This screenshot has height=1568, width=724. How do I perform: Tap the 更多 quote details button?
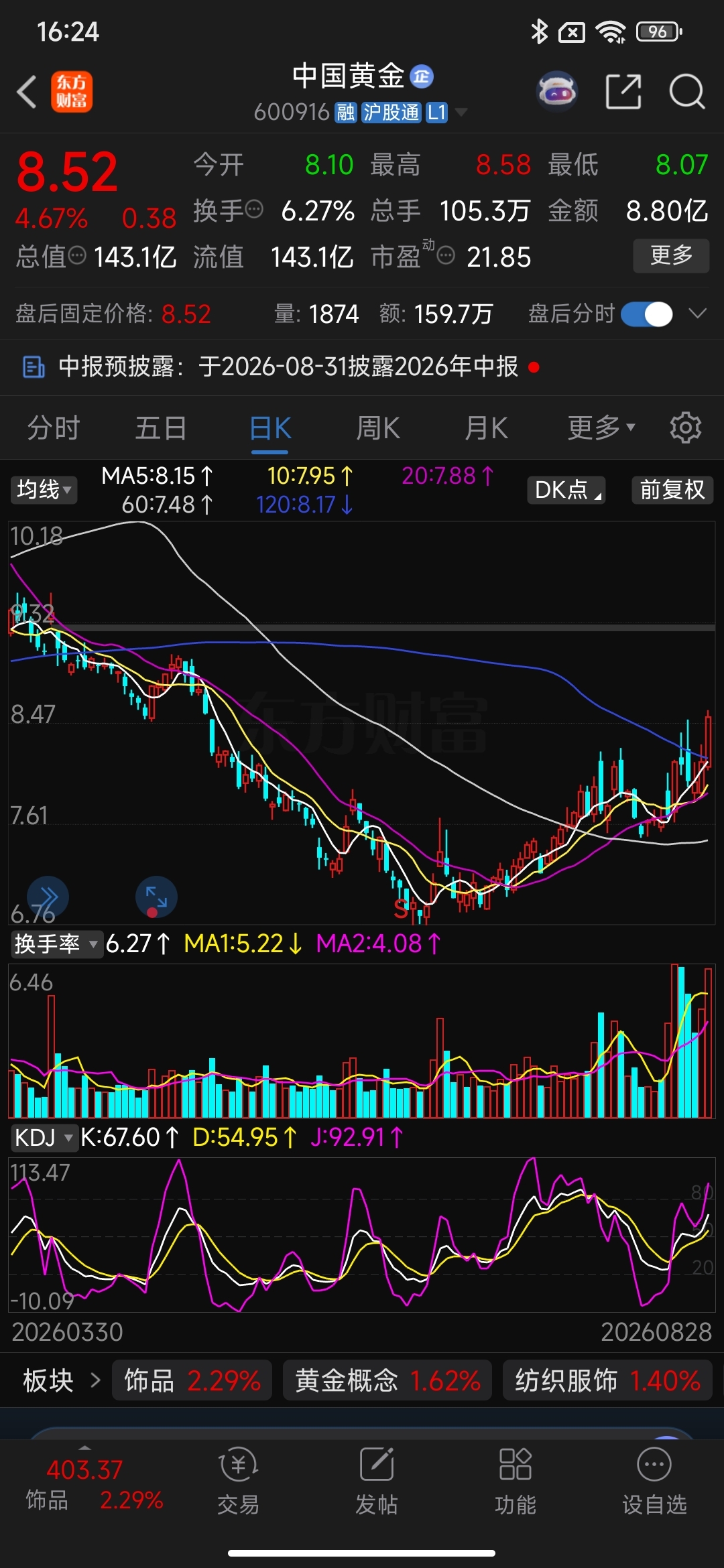(671, 255)
